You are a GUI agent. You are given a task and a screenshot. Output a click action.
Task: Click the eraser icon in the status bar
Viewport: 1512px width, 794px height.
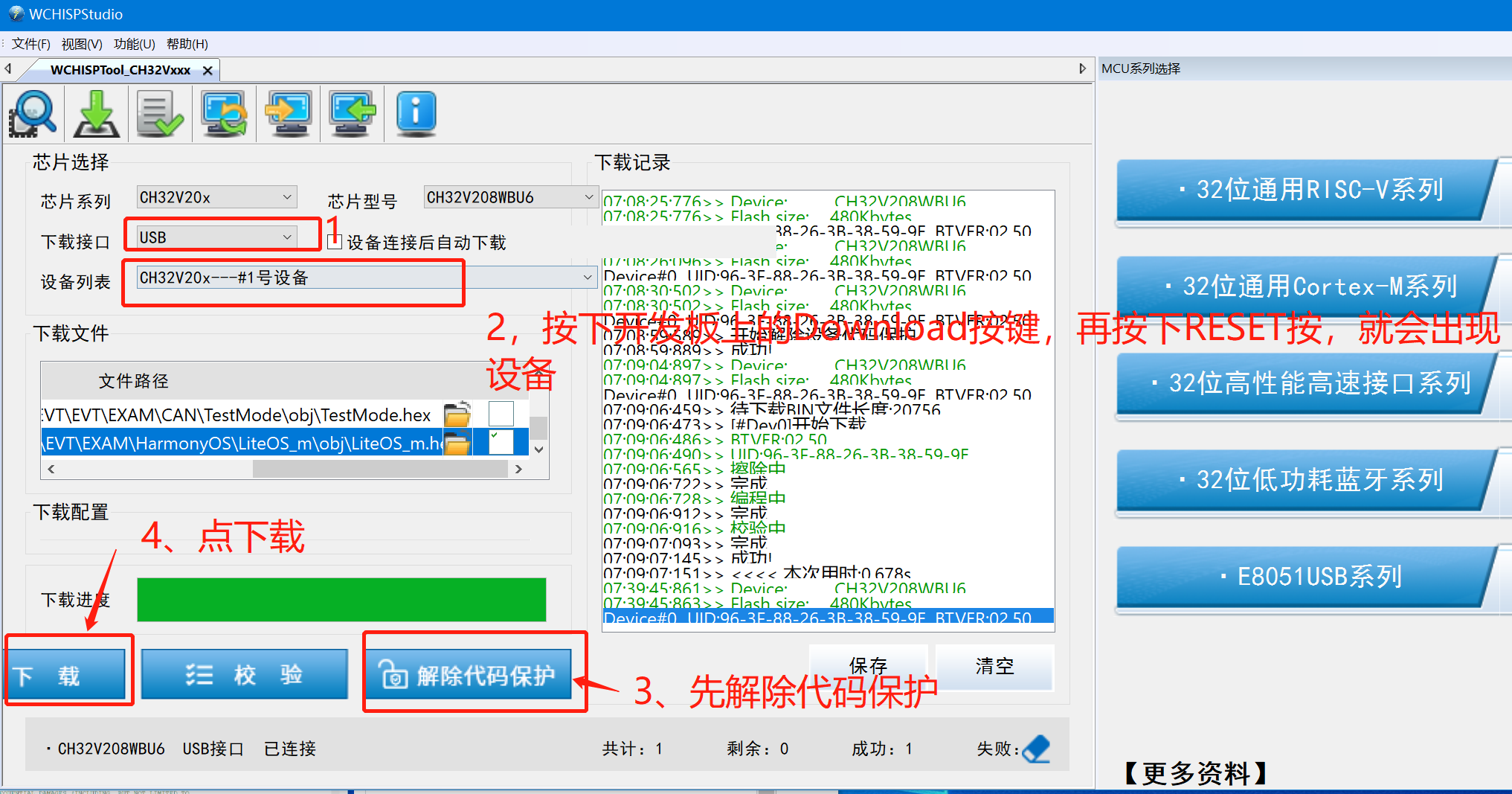[1037, 749]
